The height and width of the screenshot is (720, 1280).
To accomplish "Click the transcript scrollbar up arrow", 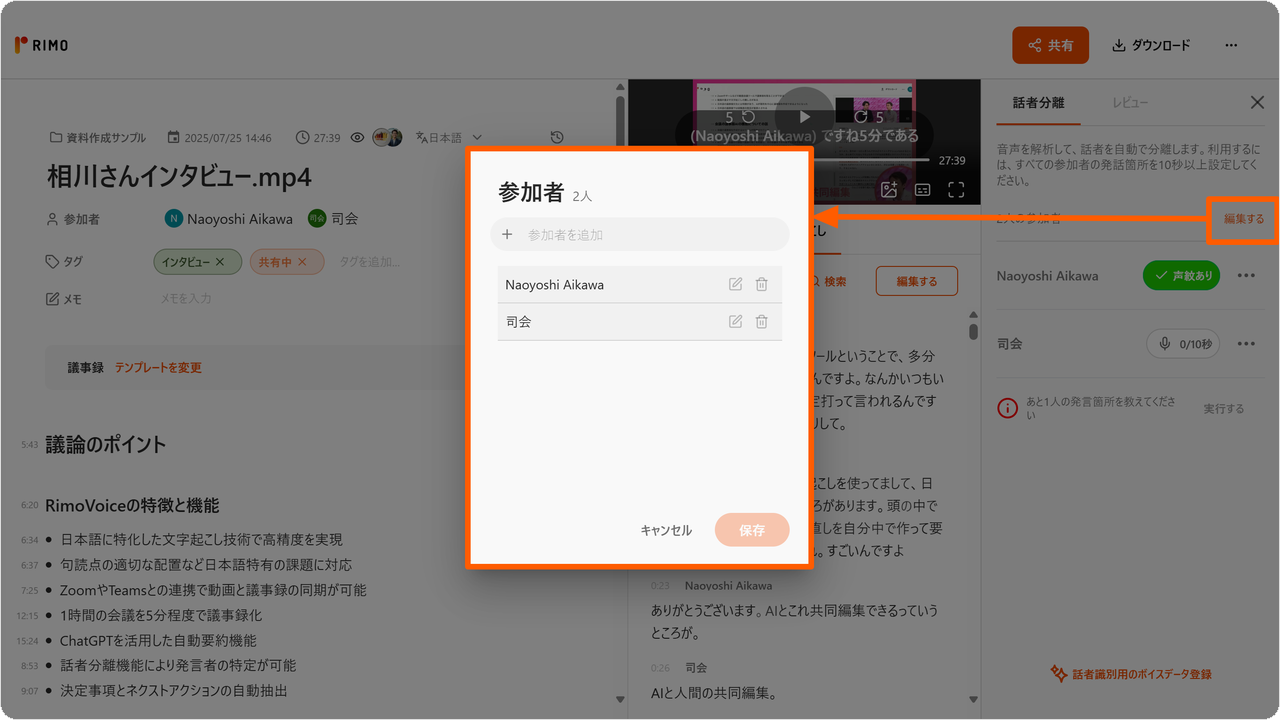I will (x=973, y=317).
